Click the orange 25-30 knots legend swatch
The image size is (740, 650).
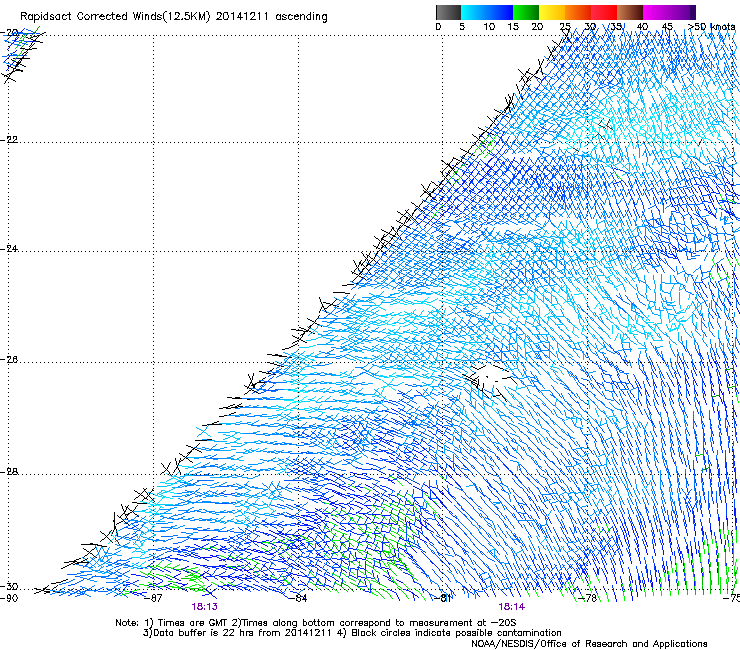(578, 12)
